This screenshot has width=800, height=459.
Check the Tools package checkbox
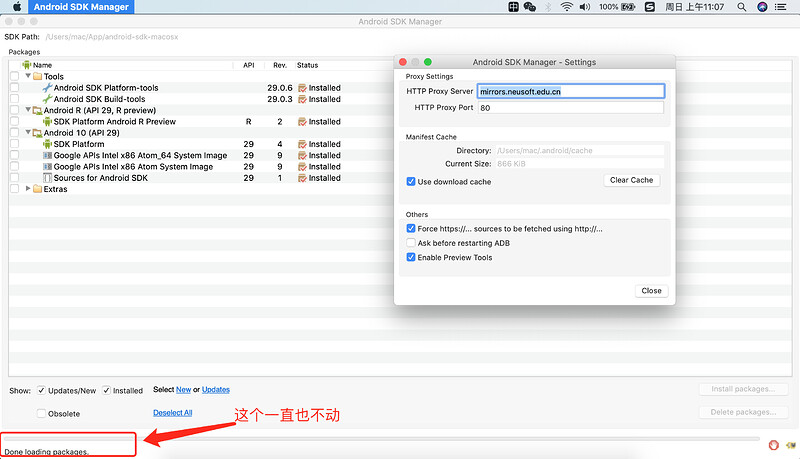(14, 76)
